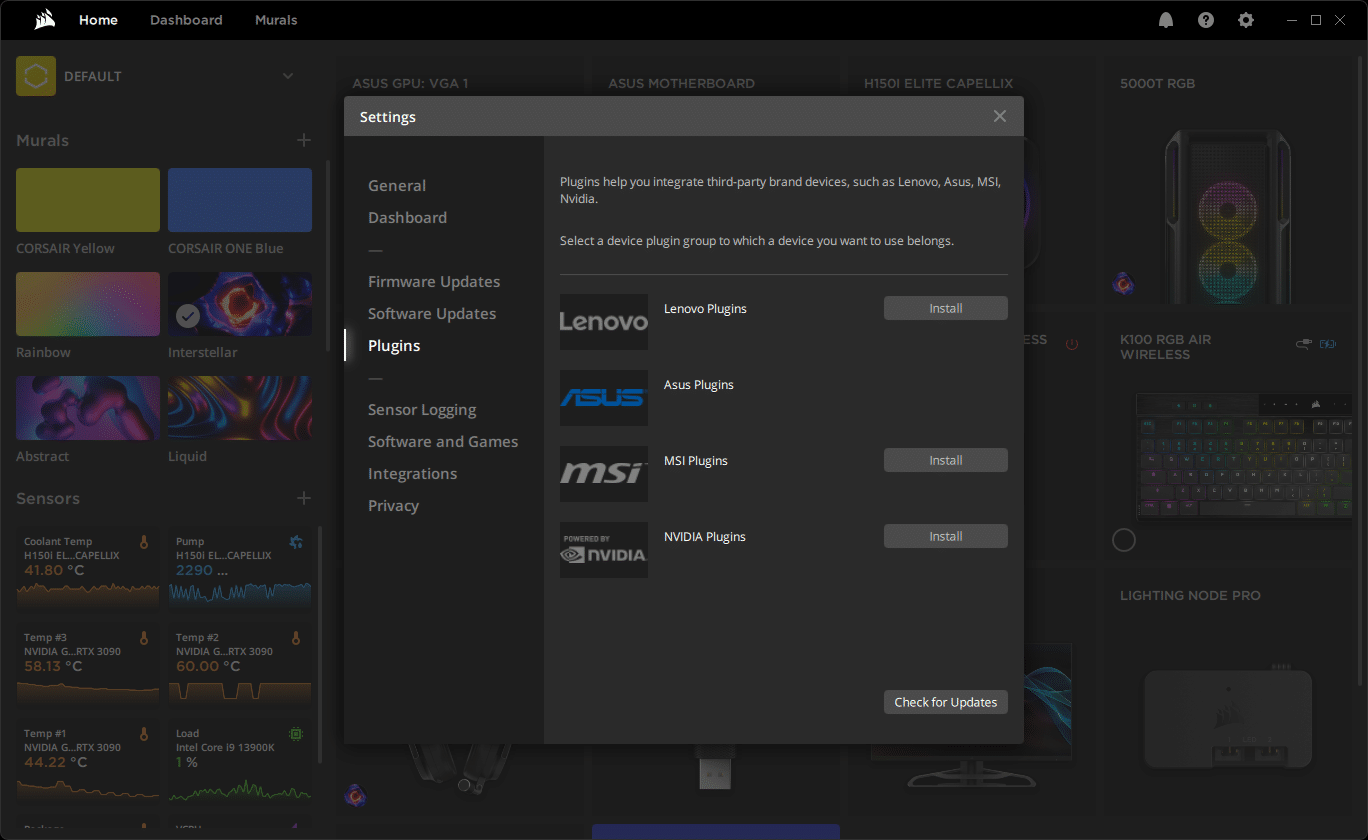
Task: Open the settings gear icon
Action: pyautogui.click(x=1245, y=20)
